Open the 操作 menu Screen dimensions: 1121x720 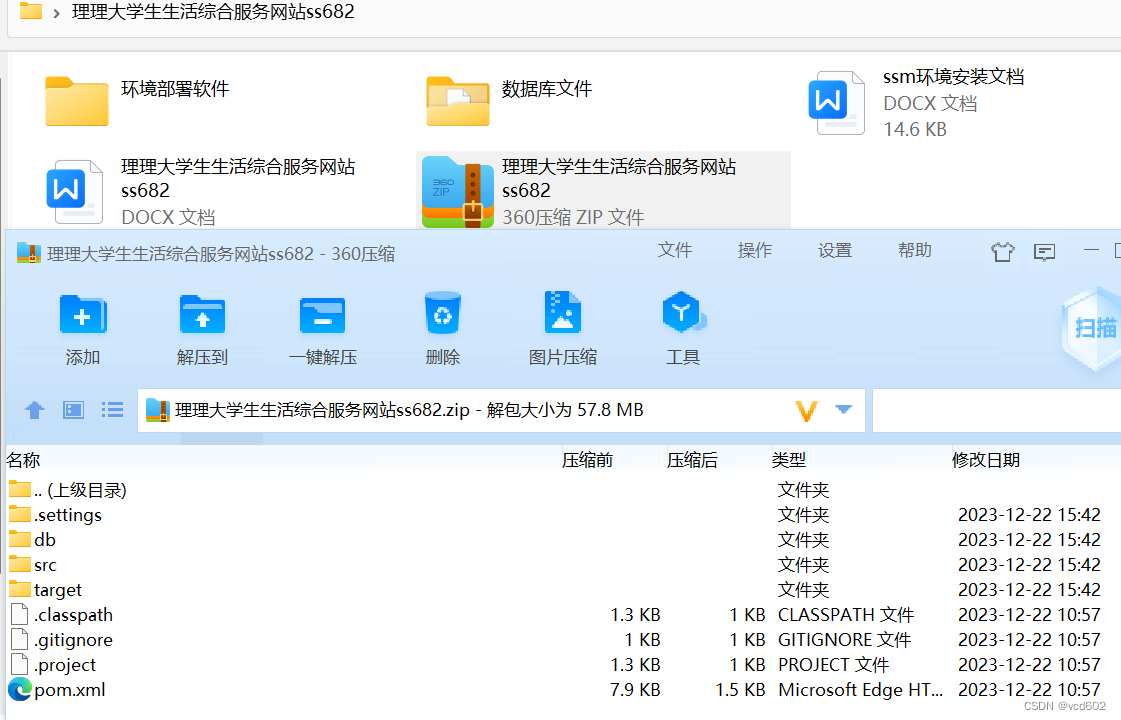755,250
